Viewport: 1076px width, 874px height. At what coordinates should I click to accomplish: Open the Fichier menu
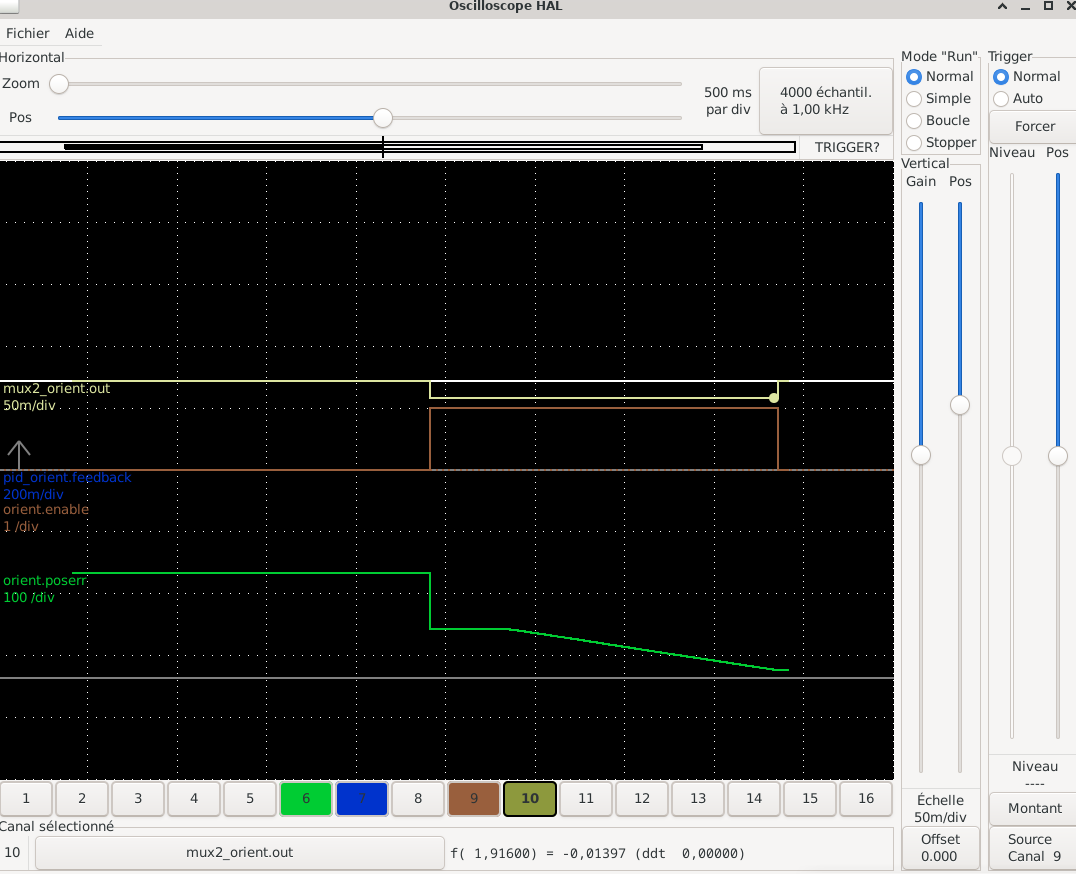point(27,33)
